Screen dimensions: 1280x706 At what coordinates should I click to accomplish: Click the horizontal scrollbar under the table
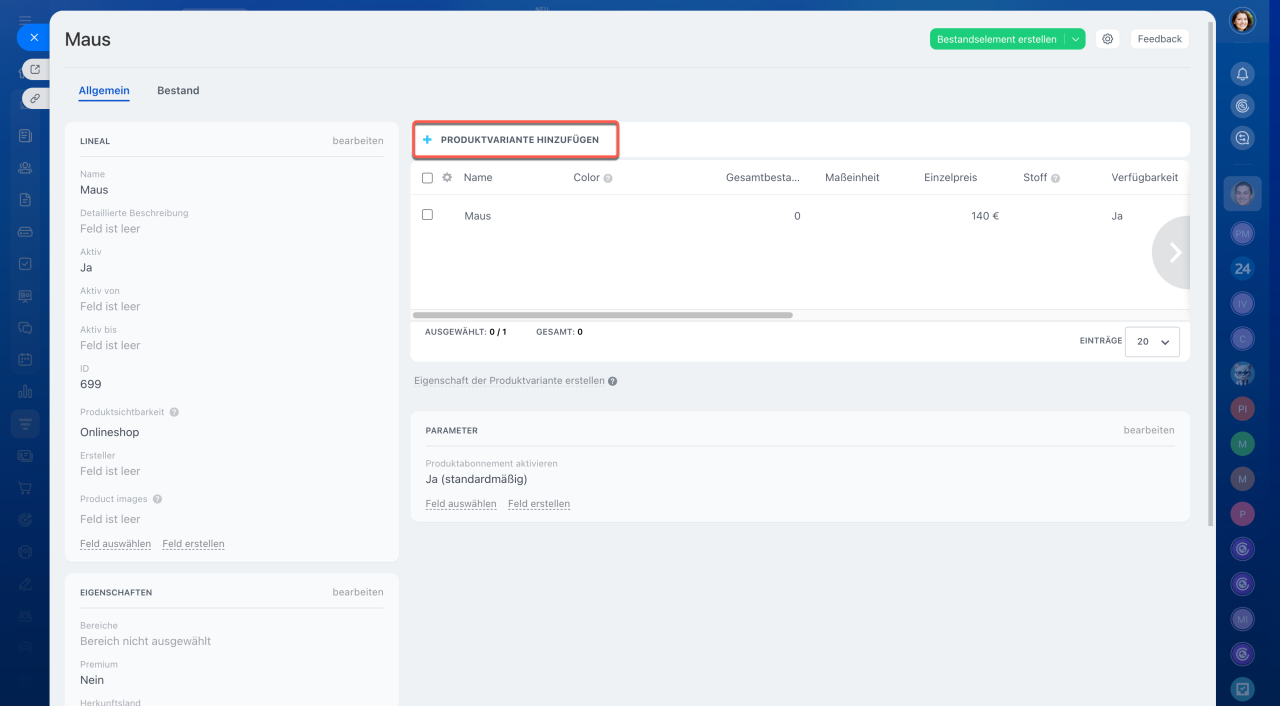click(x=602, y=315)
